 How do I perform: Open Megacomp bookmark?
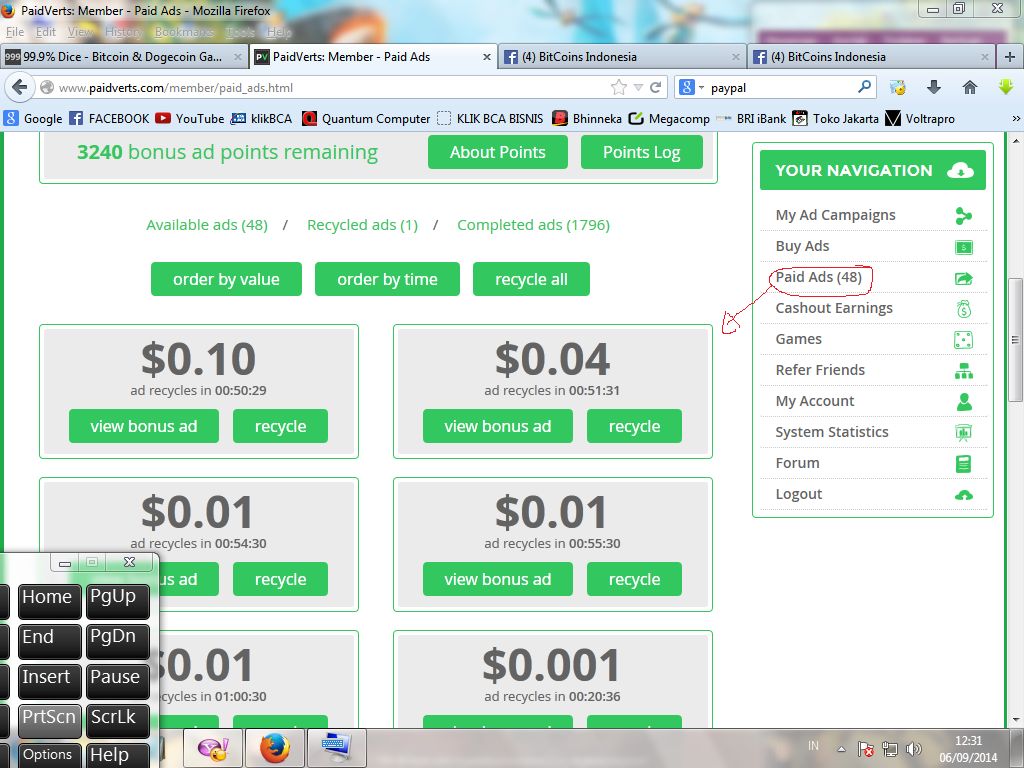click(x=669, y=118)
